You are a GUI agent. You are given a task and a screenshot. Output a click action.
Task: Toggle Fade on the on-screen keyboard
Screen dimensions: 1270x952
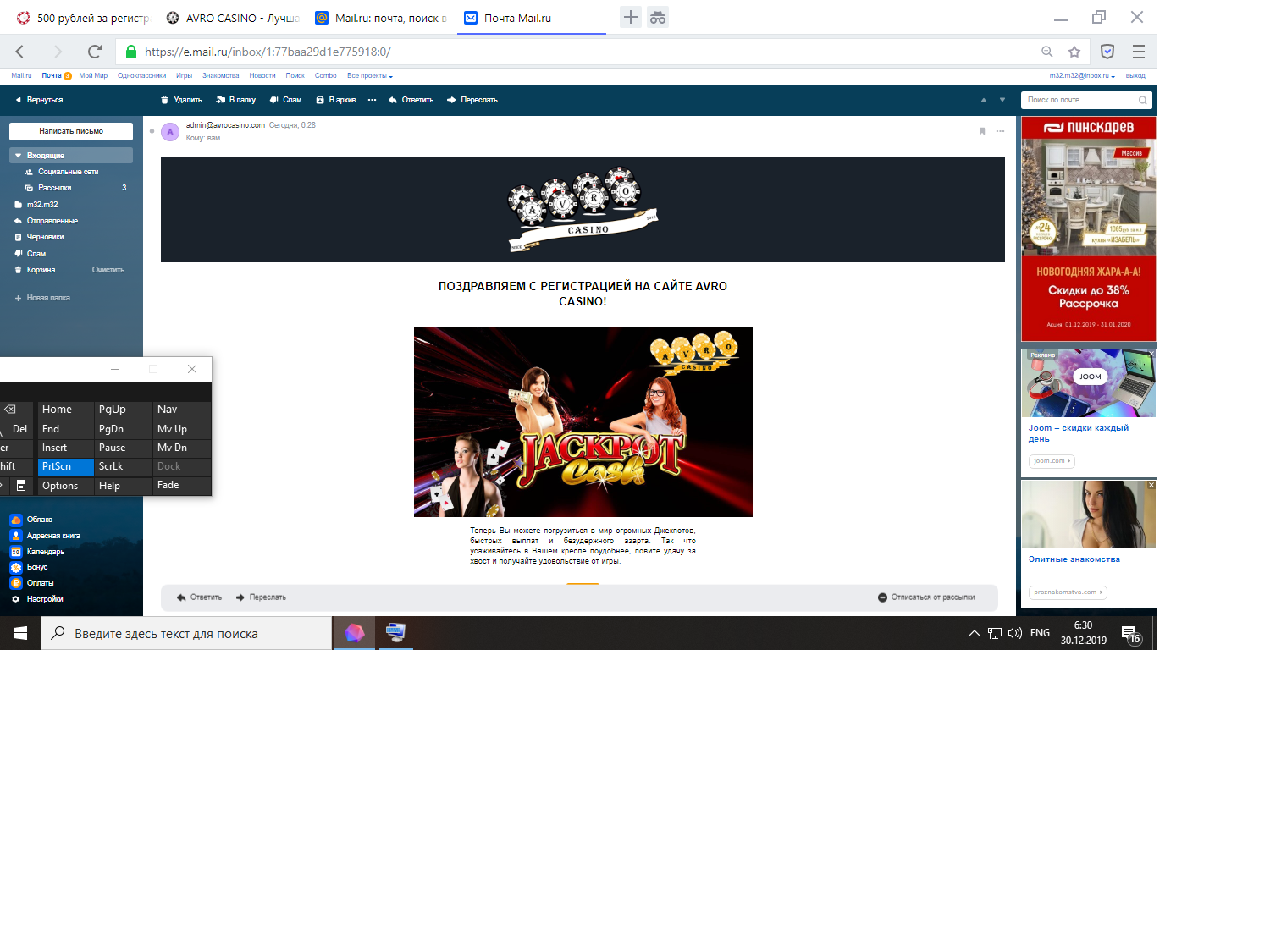[x=180, y=485]
